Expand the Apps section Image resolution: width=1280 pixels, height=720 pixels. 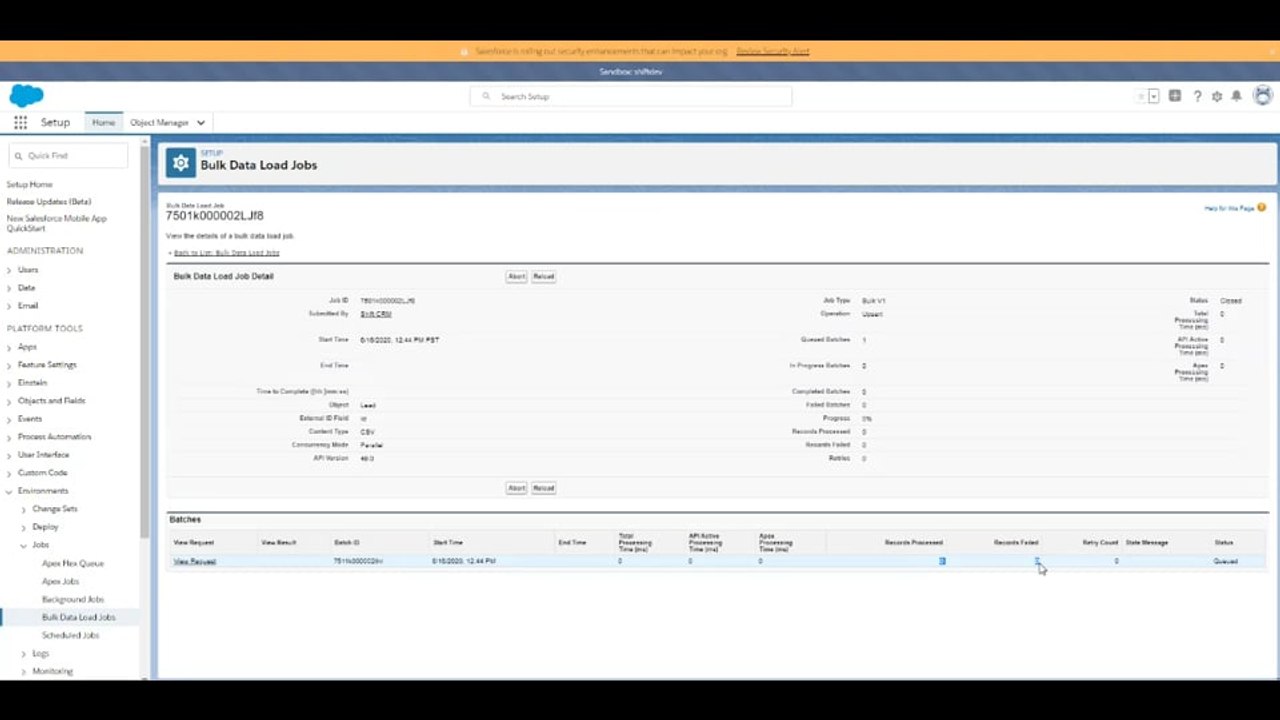[9, 347]
